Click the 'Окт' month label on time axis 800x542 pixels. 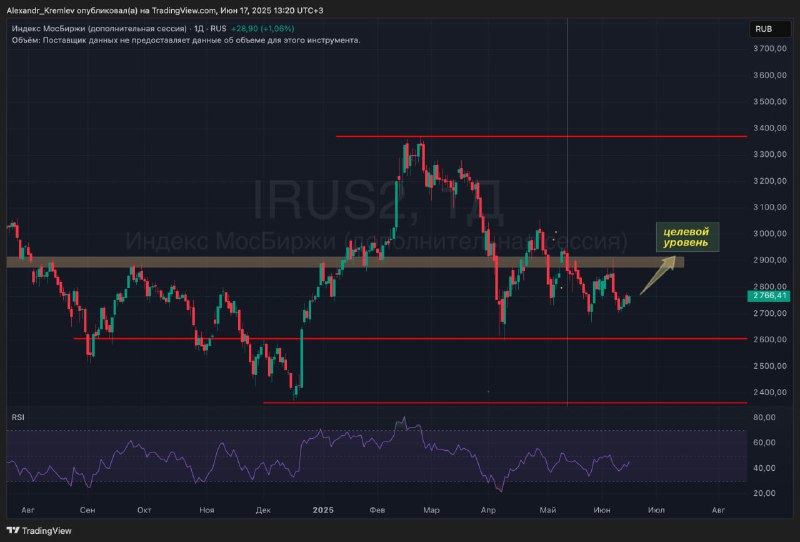point(144,510)
